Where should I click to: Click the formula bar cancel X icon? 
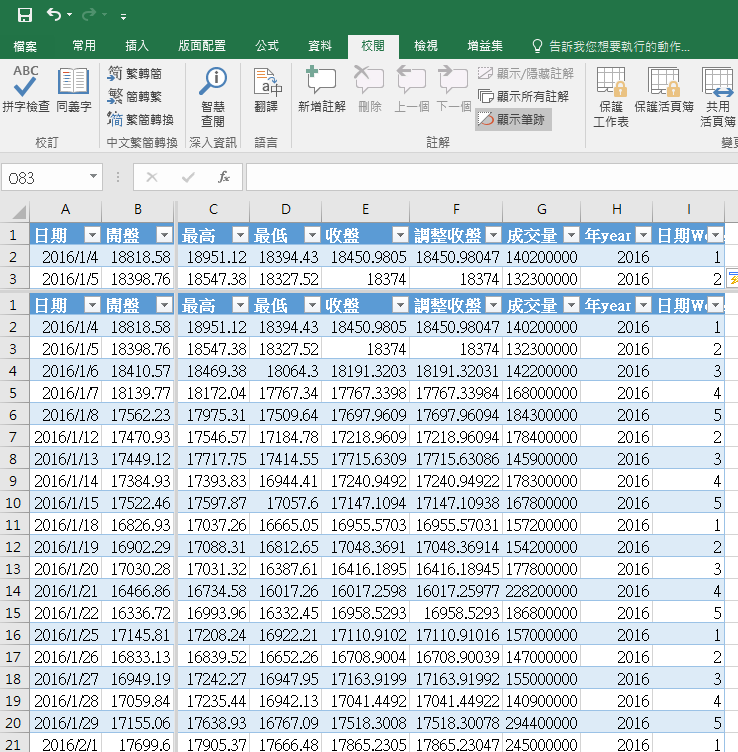152,177
